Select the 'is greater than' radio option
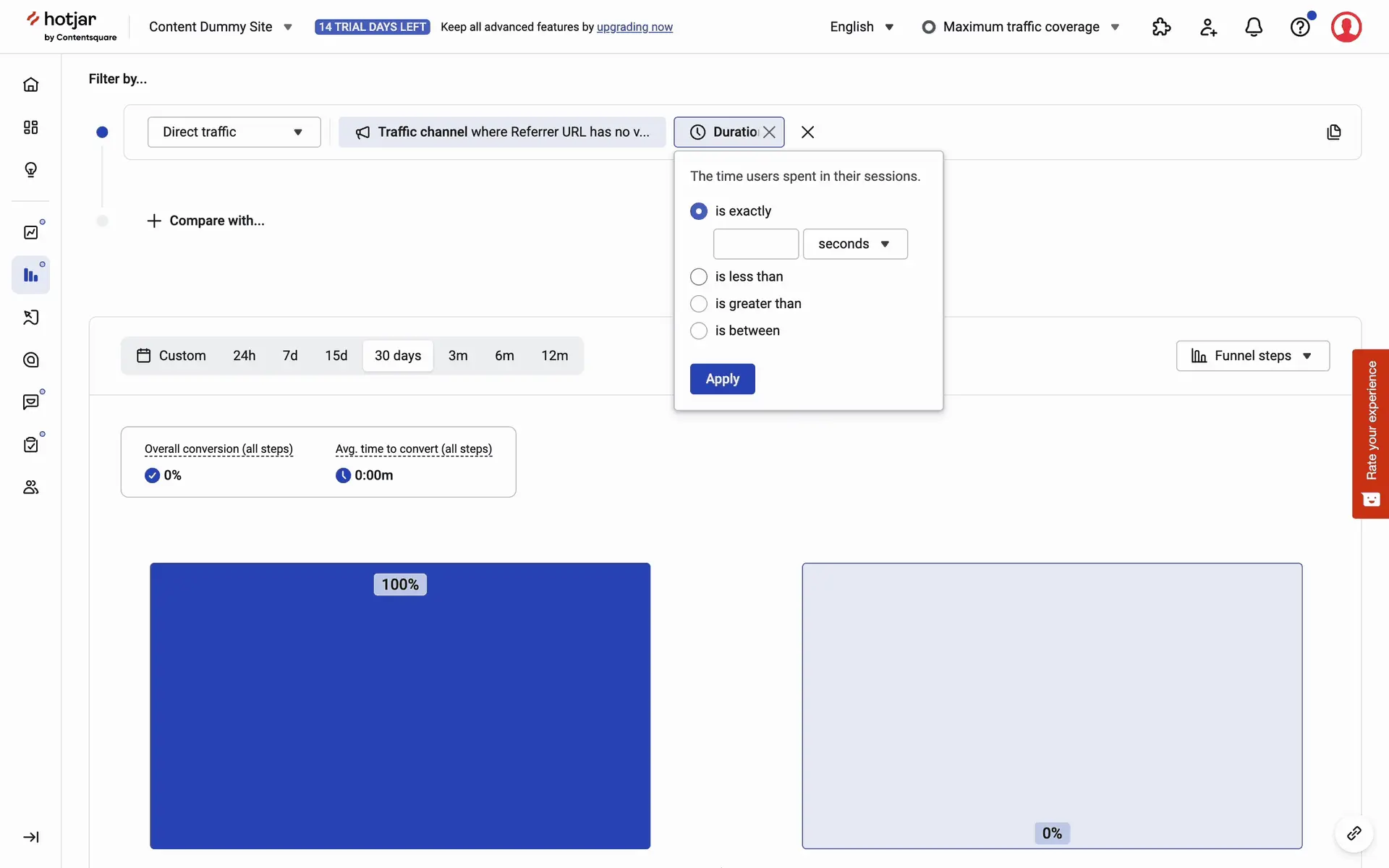 click(699, 304)
